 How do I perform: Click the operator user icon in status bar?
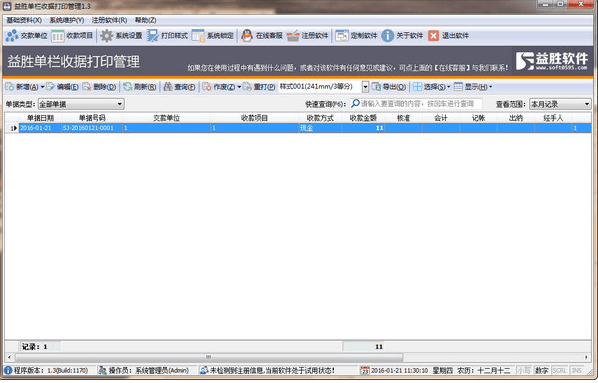click(102, 371)
